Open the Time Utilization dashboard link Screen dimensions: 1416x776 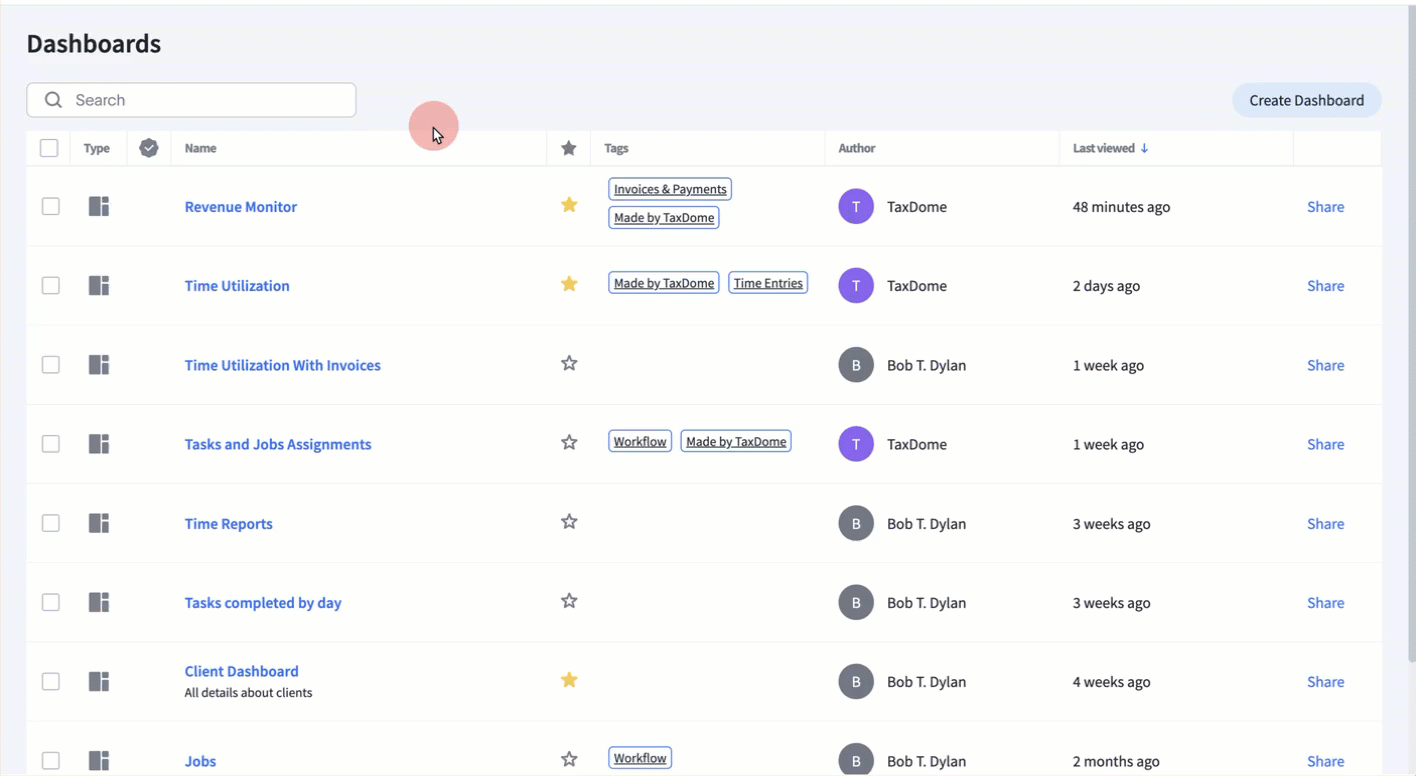pyautogui.click(x=237, y=286)
